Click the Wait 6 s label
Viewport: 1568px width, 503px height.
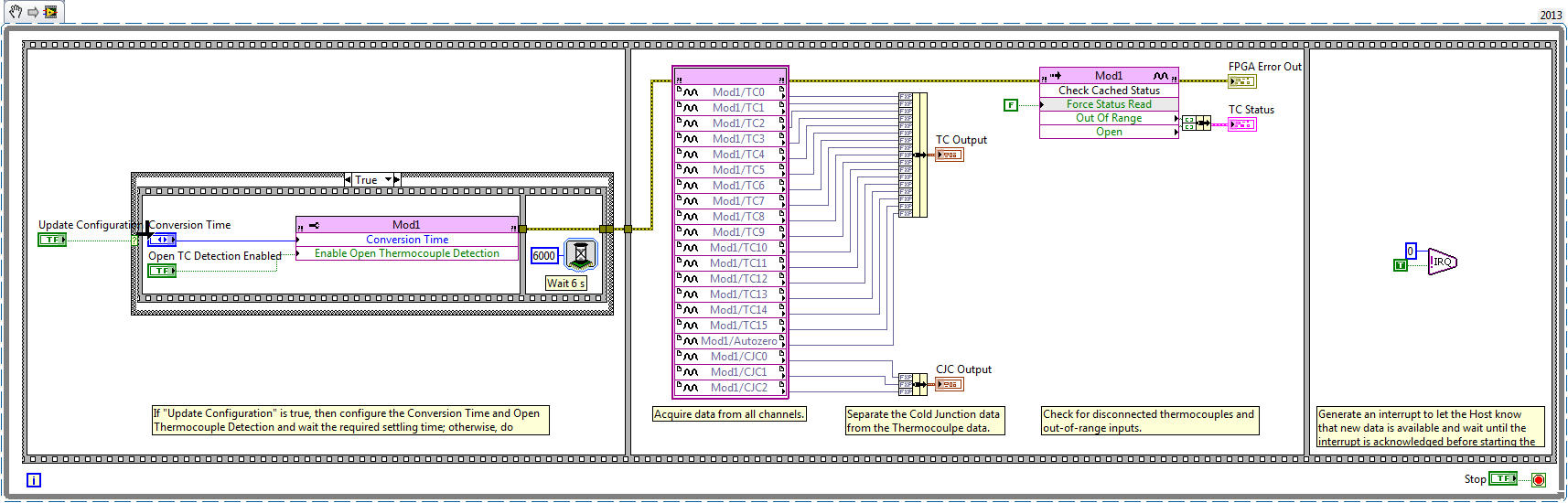[566, 284]
